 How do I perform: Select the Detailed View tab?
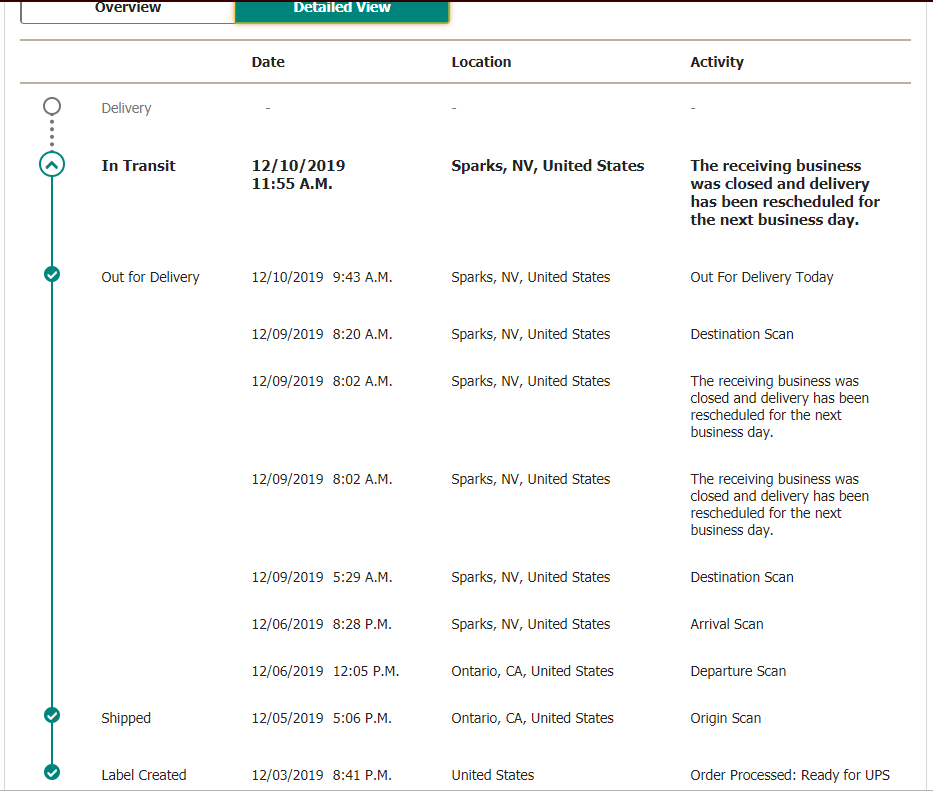tap(342, 11)
